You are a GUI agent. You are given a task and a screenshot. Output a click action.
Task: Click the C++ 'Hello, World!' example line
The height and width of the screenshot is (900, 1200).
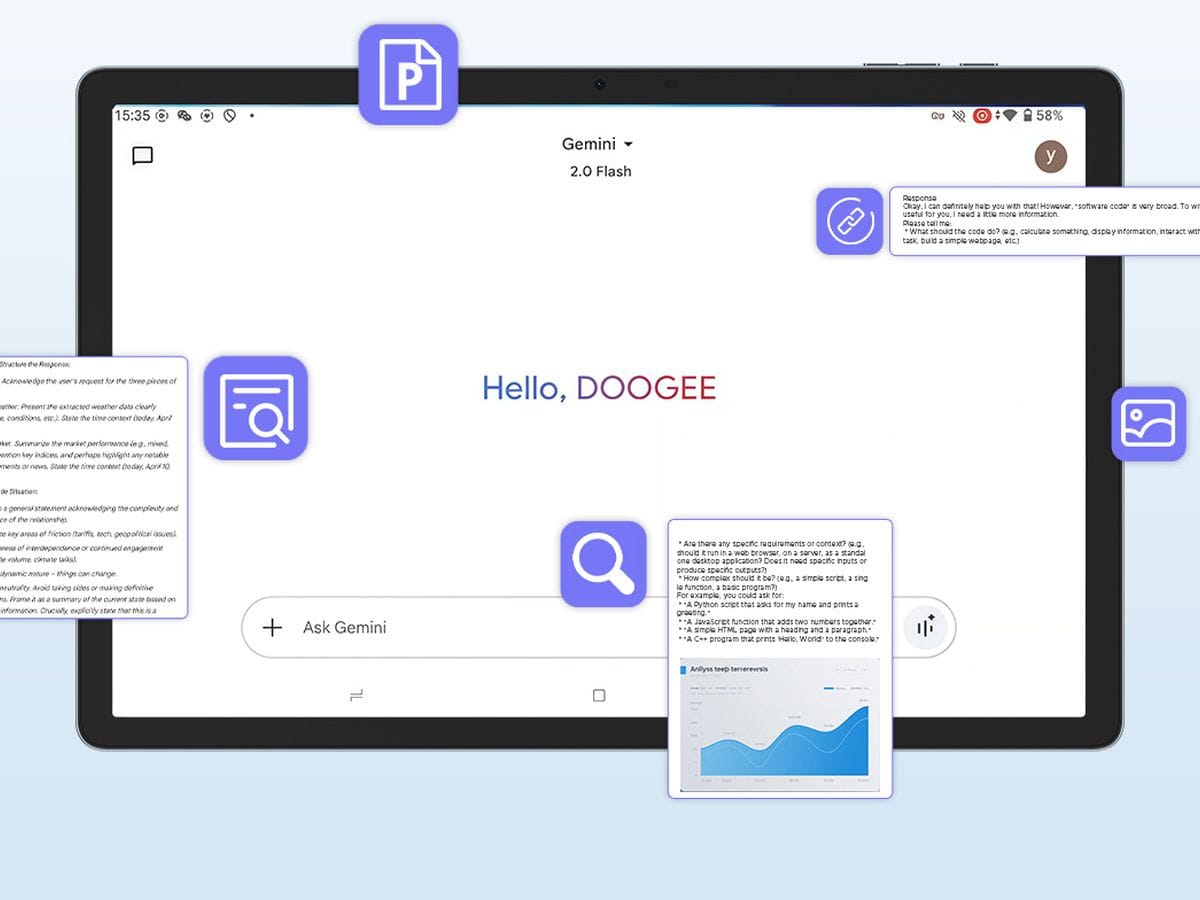pos(778,639)
